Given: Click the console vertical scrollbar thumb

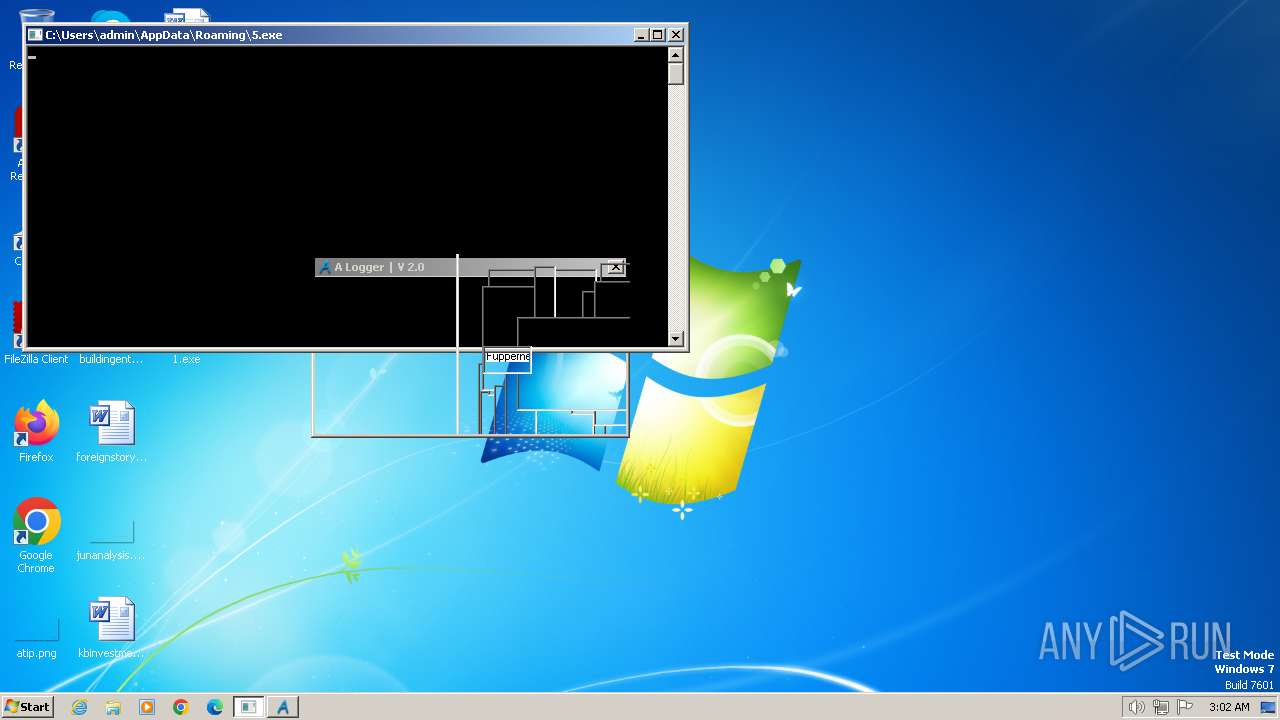Looking at the screenshot, I should point(676,75).
